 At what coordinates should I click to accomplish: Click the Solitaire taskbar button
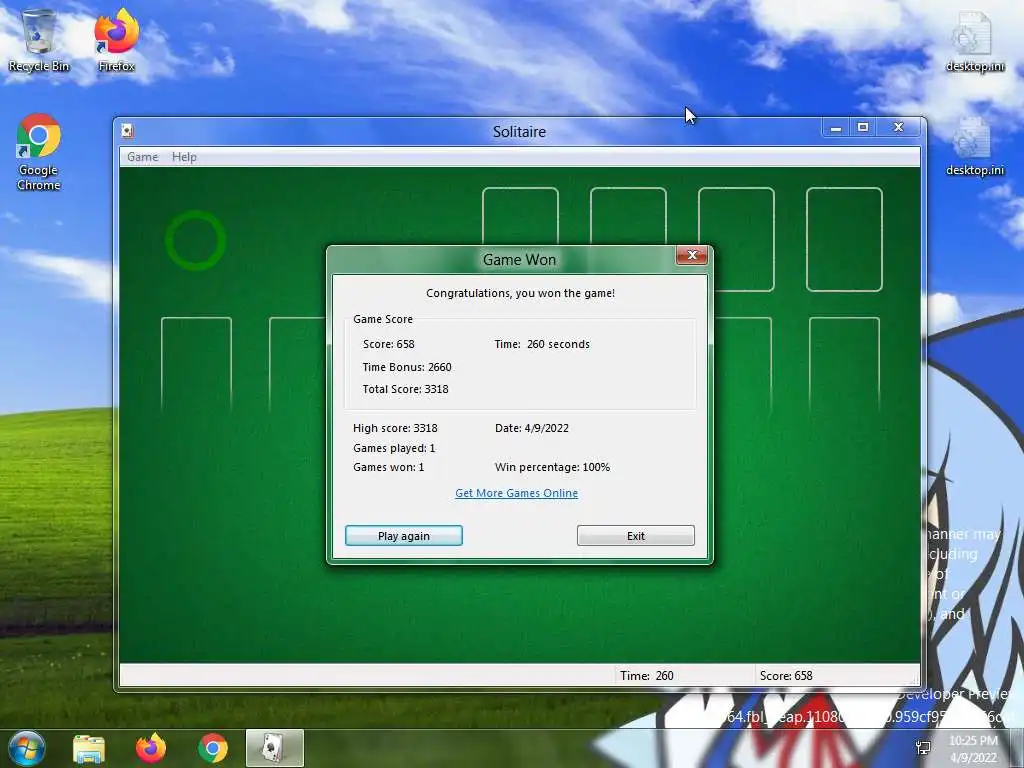coord(275,748)
